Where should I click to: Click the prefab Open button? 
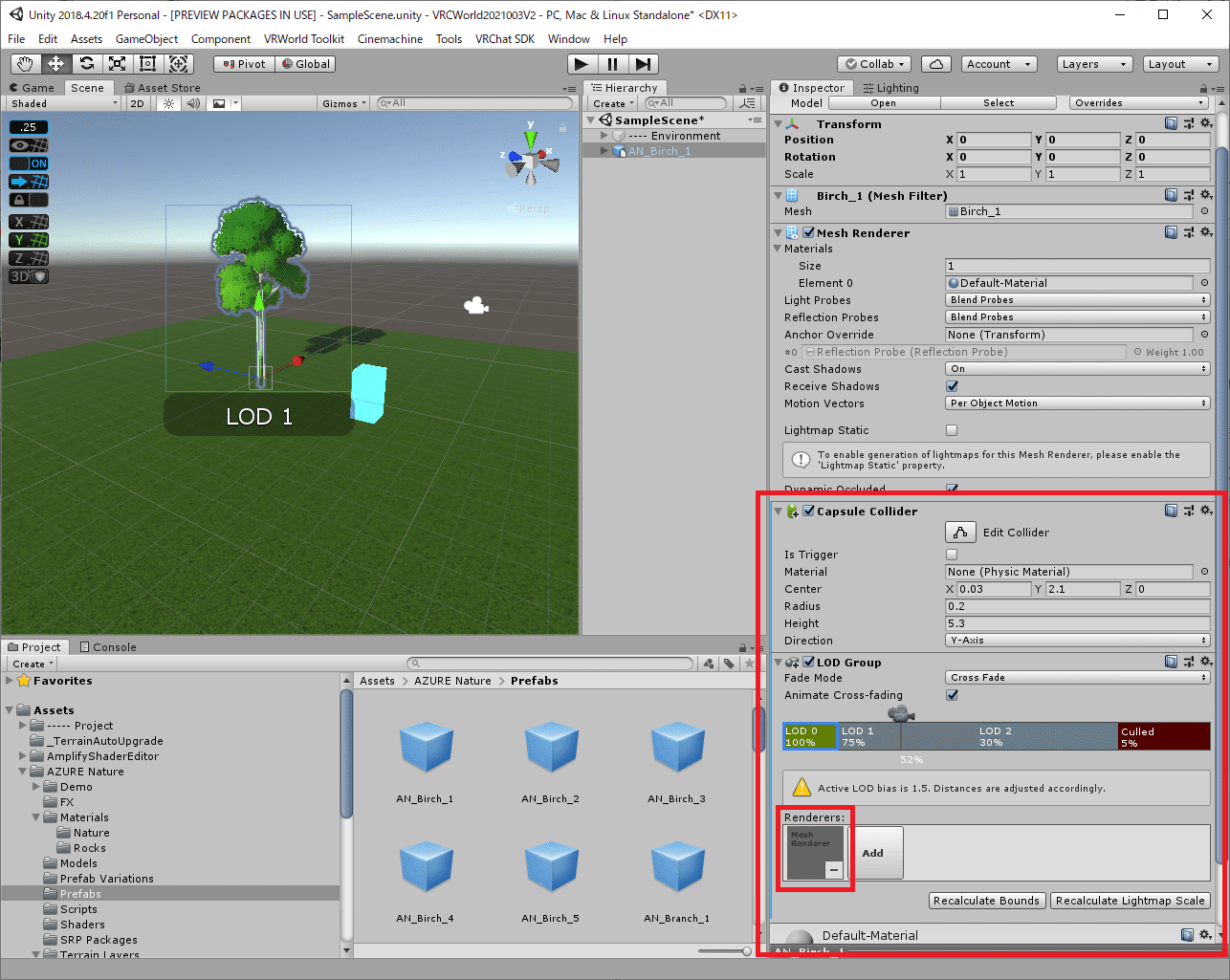884,103
